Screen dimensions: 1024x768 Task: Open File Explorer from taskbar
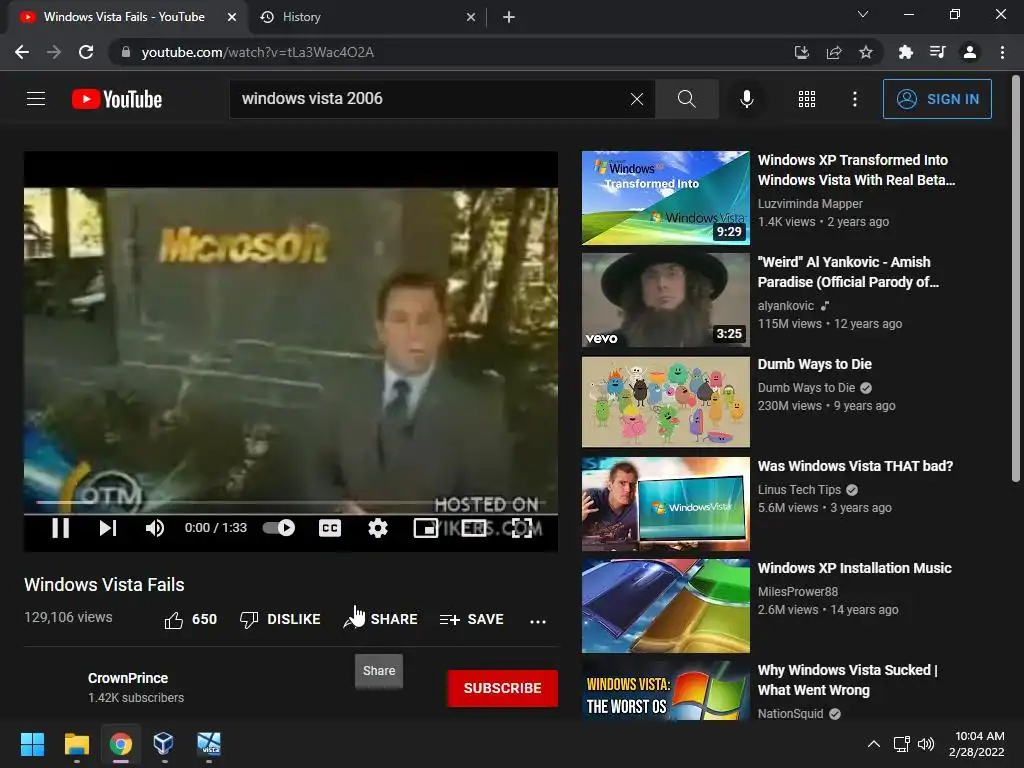(77, 744)
